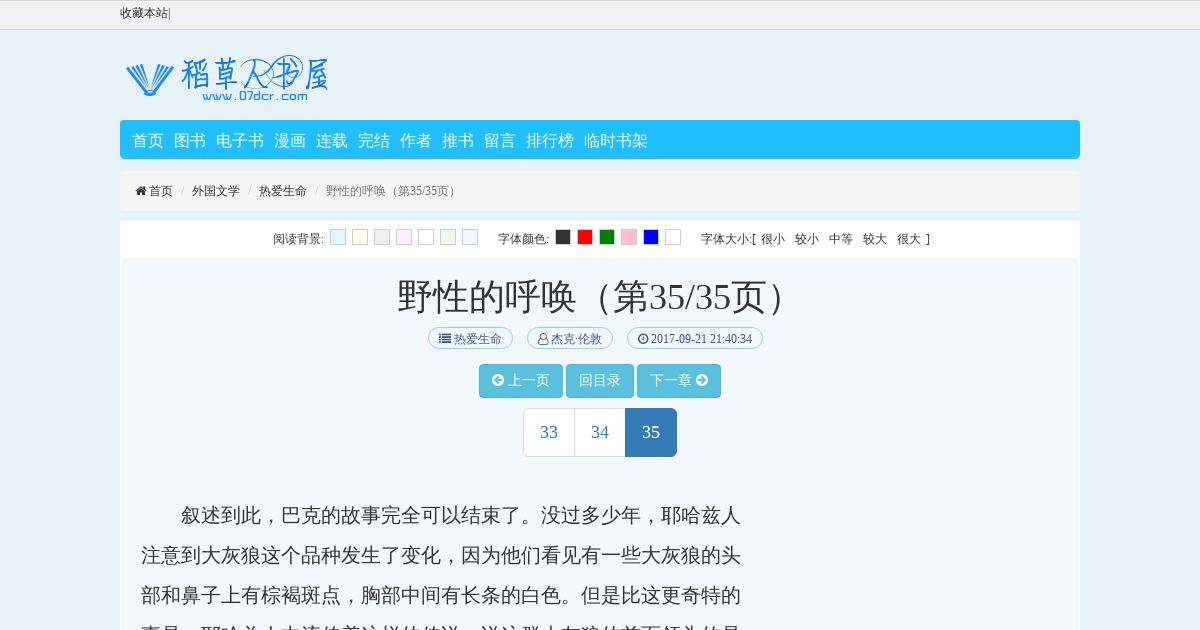Viewport: 1200px width, 630px height.
Task: Open 首页 in blue navigation bar
Action: pos(148,141)
